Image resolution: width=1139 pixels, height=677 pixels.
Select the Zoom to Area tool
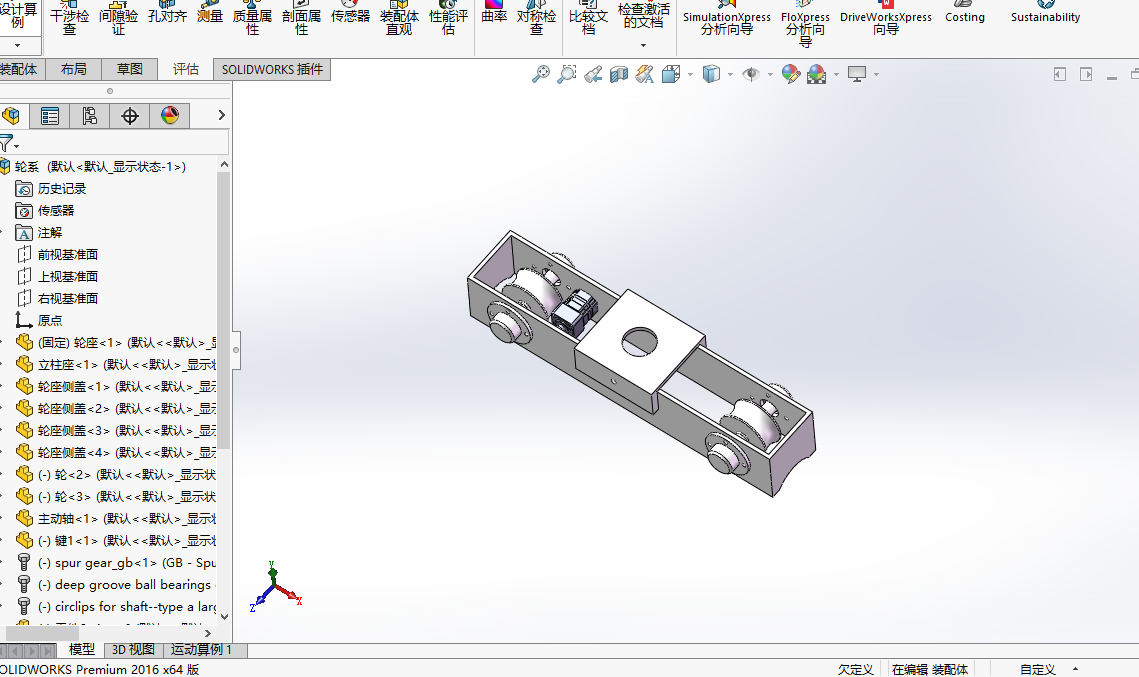click(566, 74)
